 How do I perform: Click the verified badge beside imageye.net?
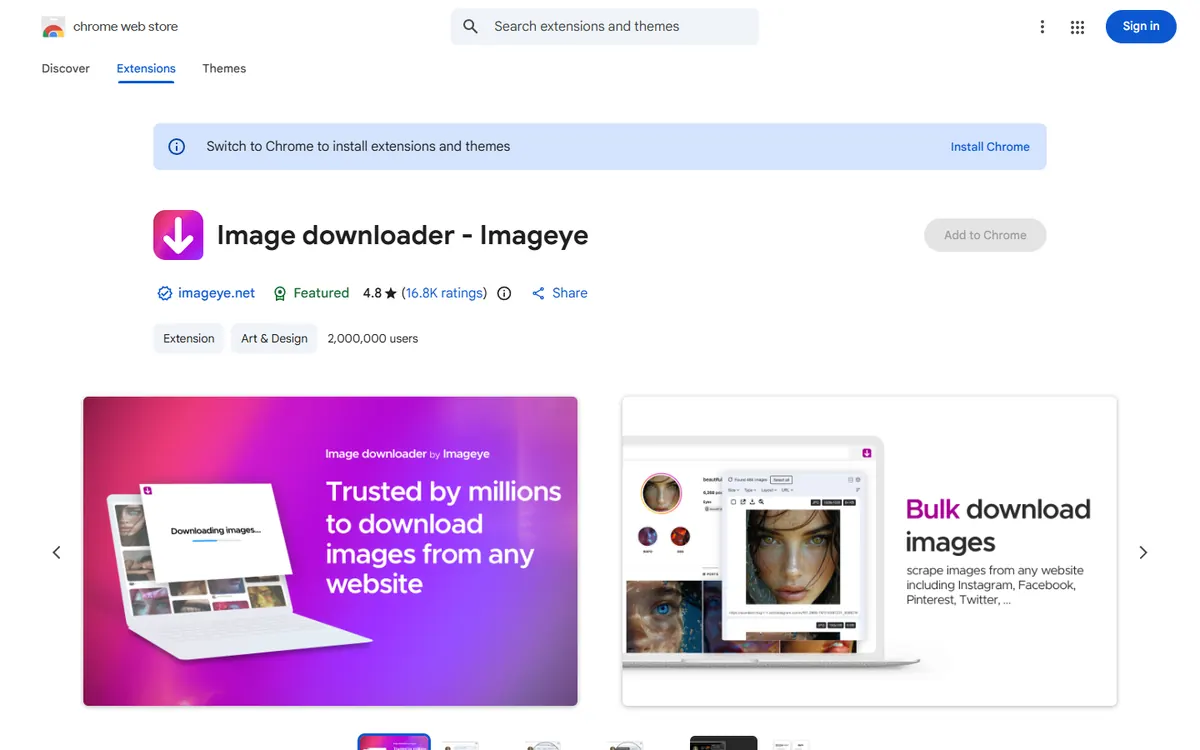click(165, 293)
